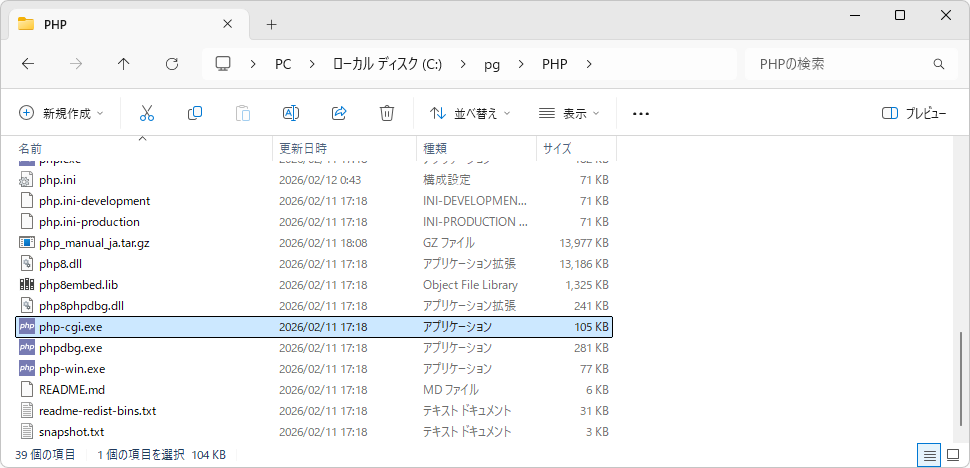Expand the chevron after pg in address bar

[x=521, y=64]
